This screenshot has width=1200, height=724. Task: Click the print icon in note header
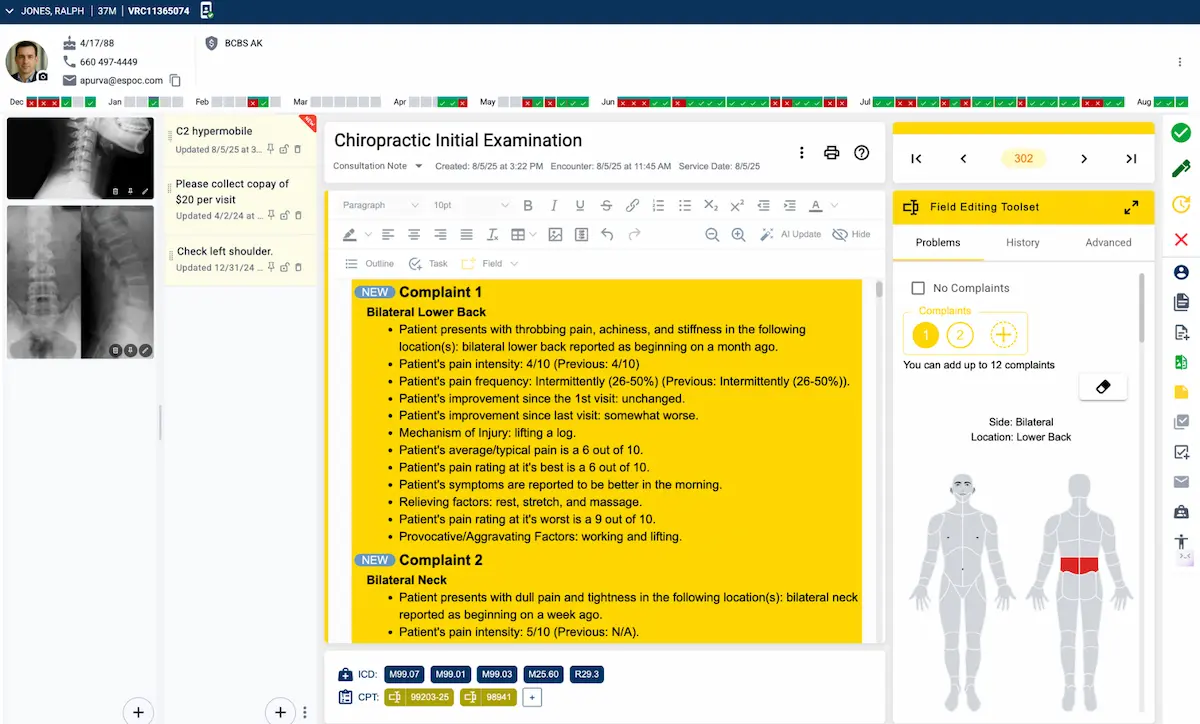coord(831,153)
